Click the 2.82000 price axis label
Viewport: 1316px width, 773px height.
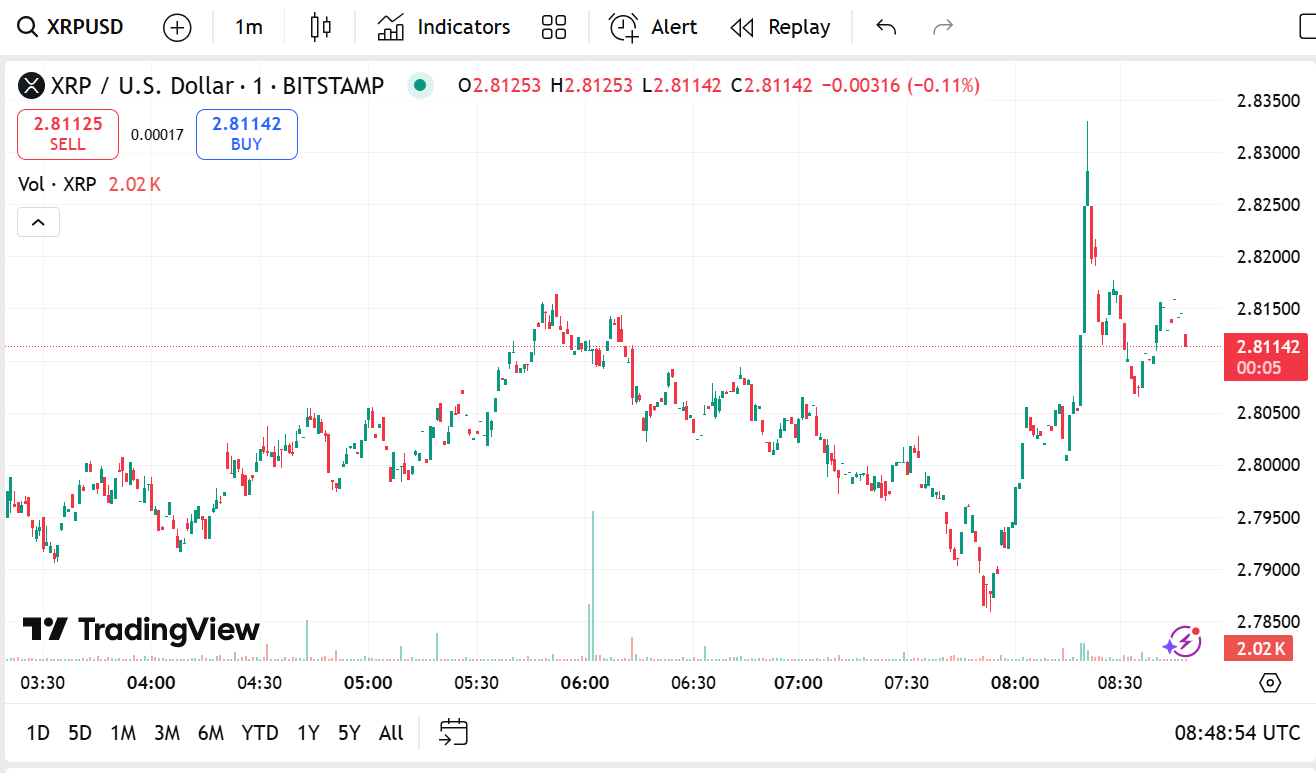pyautogui.click(x=1268, y=257)
